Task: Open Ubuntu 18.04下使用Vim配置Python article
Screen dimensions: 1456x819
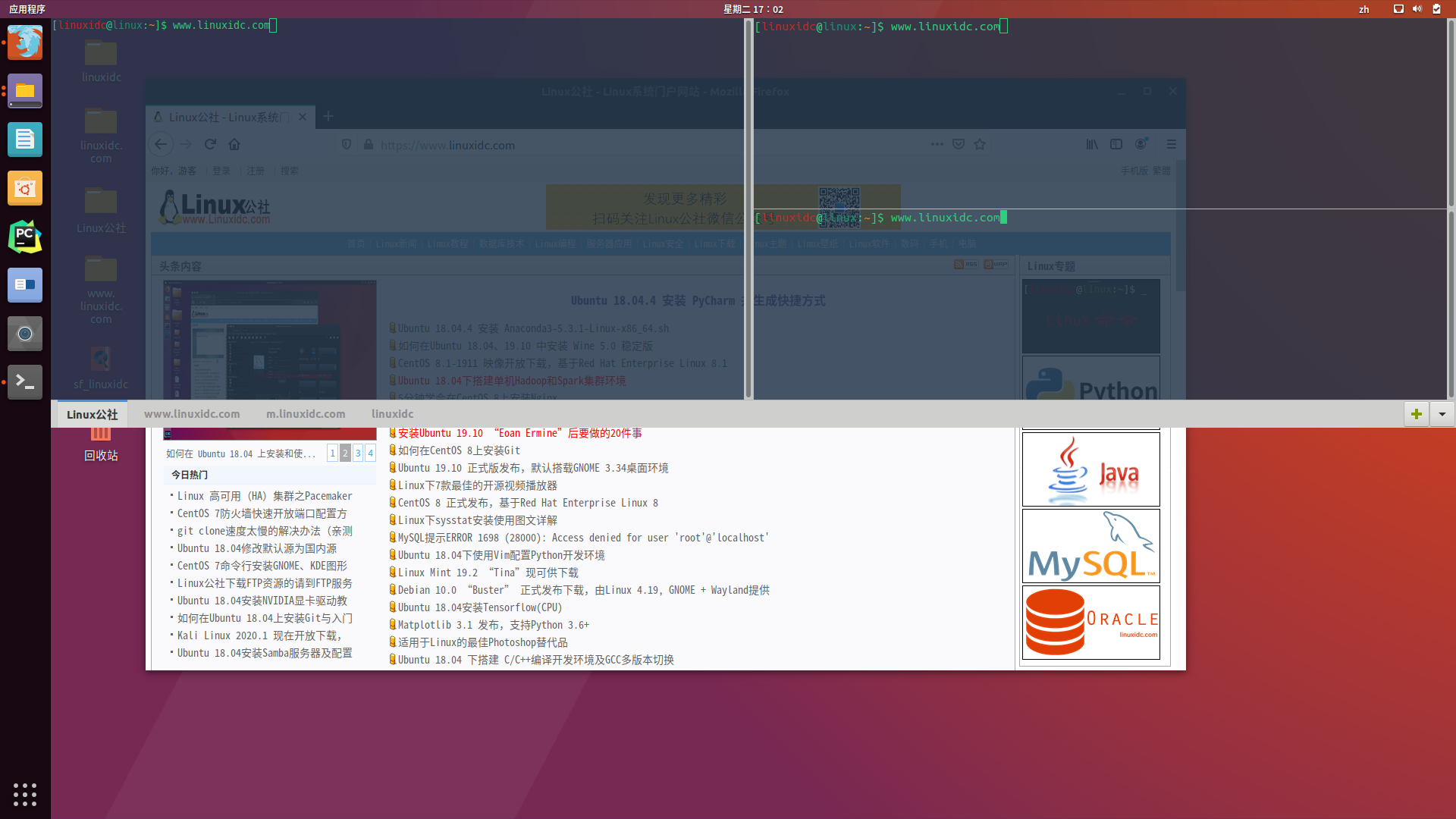Action: 501,555
